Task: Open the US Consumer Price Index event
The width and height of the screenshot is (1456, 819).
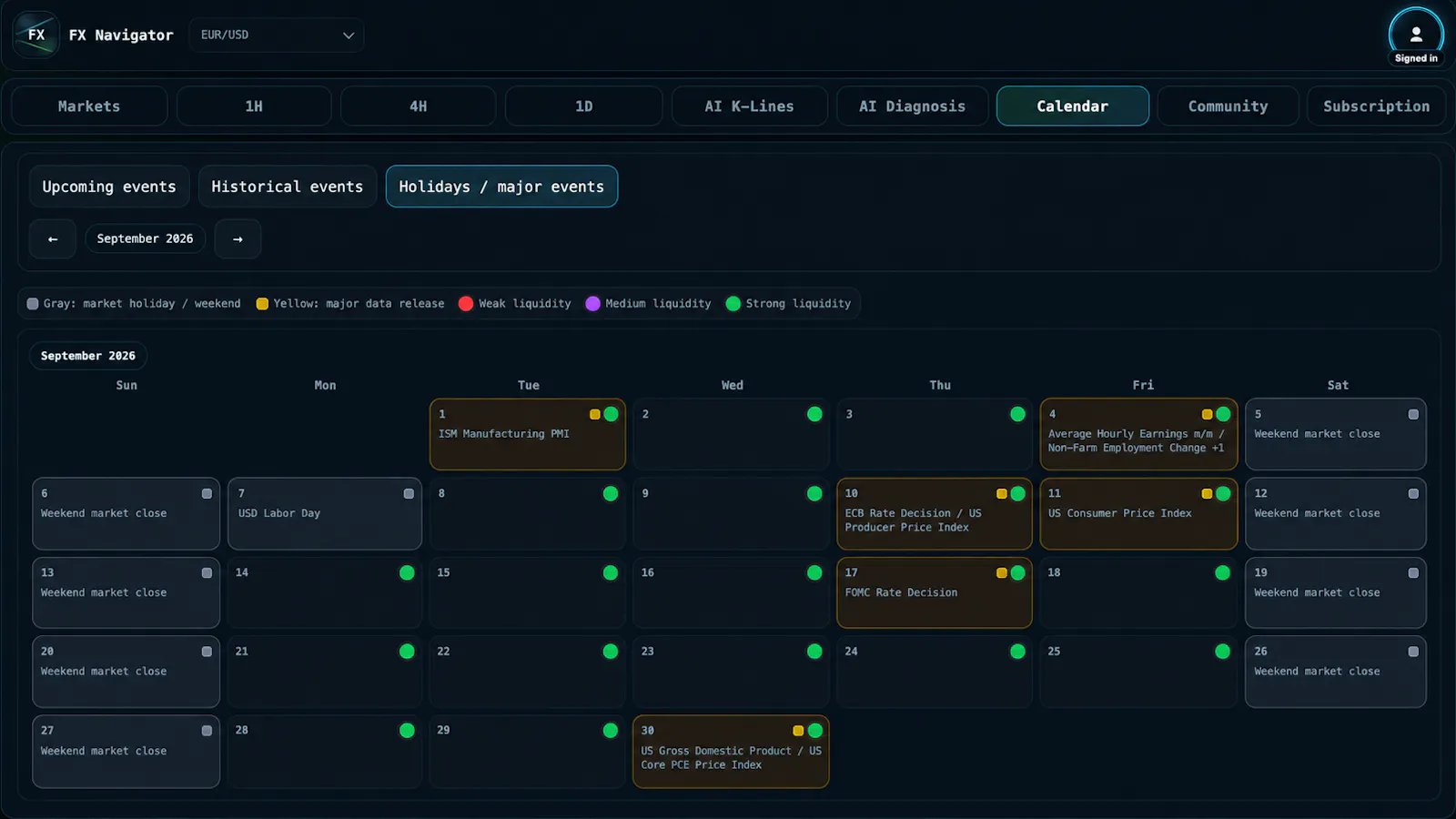Action: (x=1138, y=513)
